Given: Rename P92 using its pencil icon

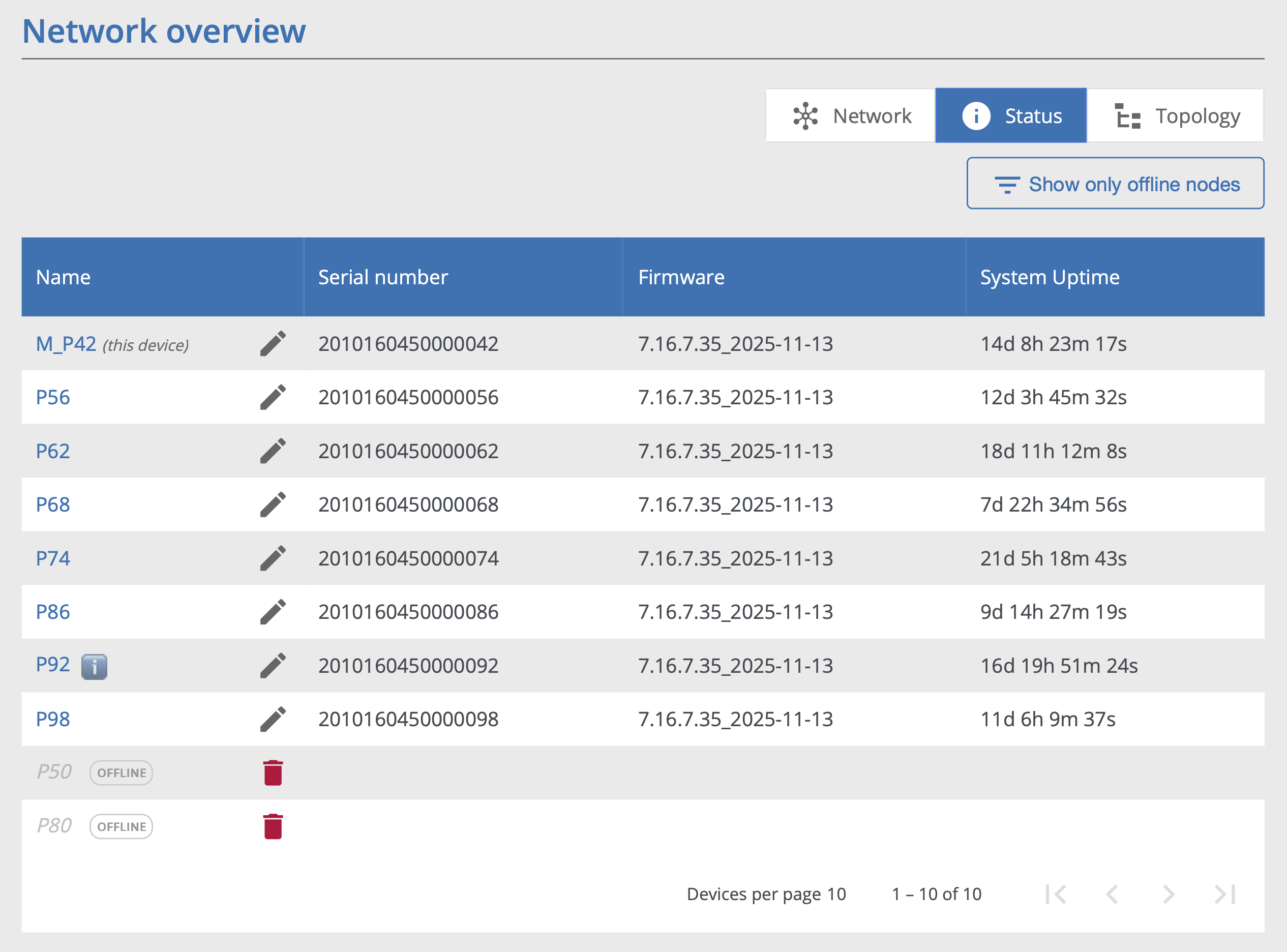Looking at the screenshot, I should tap(273, 665).
